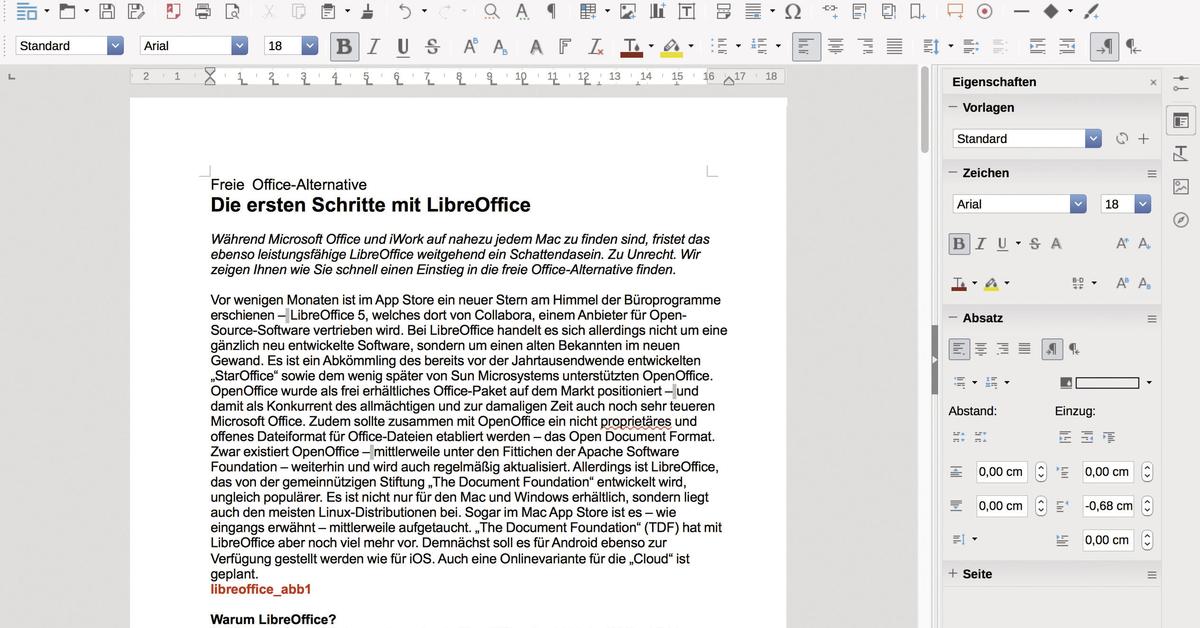Viewport: 1200px width, 628px height.
Task: Open the highlighting color dropdown in toolbar
Action: tap(691, 46)
